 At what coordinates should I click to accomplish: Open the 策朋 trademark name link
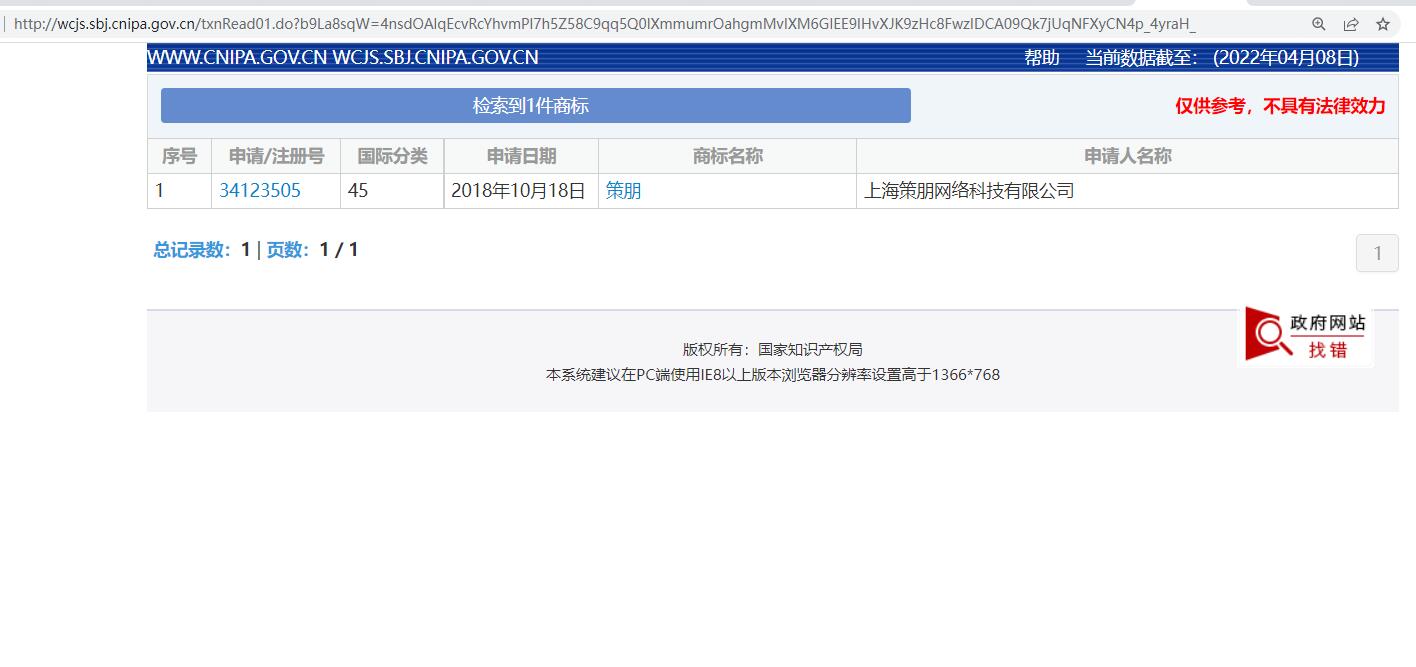(x=623, y=190)
